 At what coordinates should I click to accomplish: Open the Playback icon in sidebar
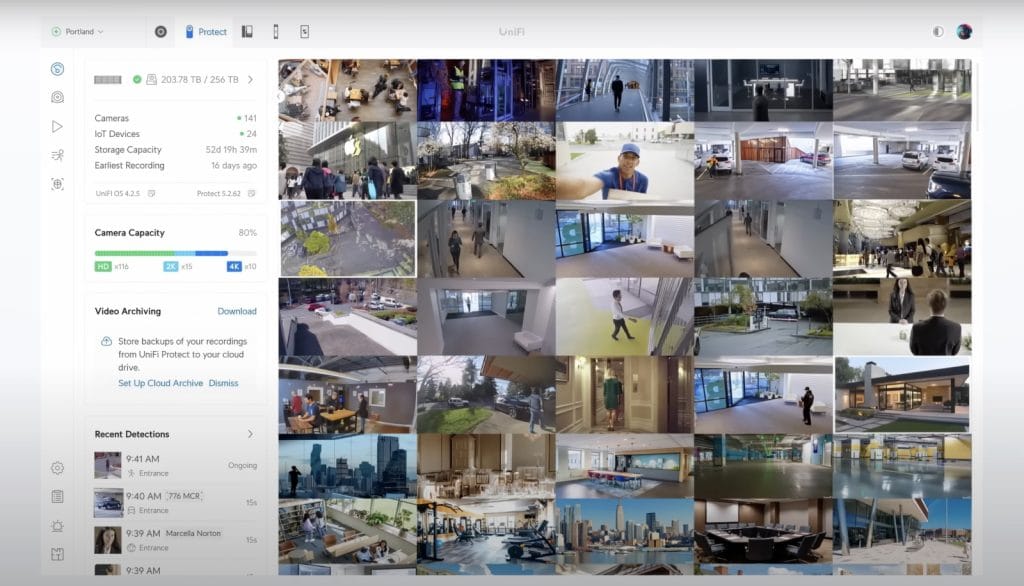point(58,126)
